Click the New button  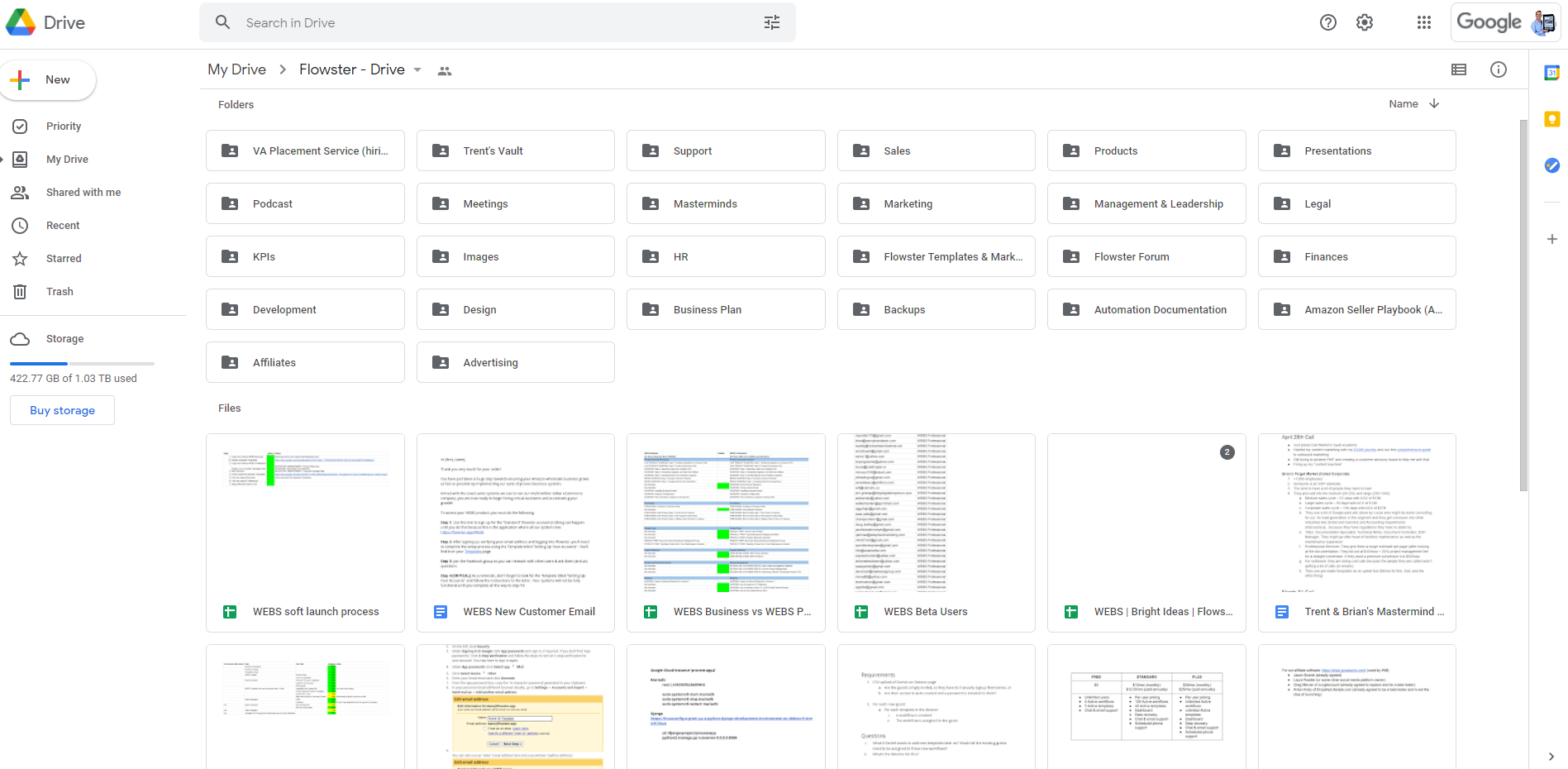(x=48, y=80)
